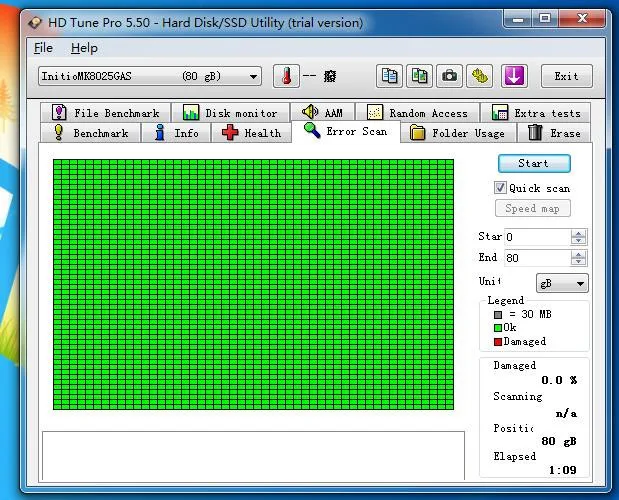The width and height of the screenshot is (619, 500).
Task: Open the Folder Usage tab
Action: pyautogui.click(x=458, y=133)
